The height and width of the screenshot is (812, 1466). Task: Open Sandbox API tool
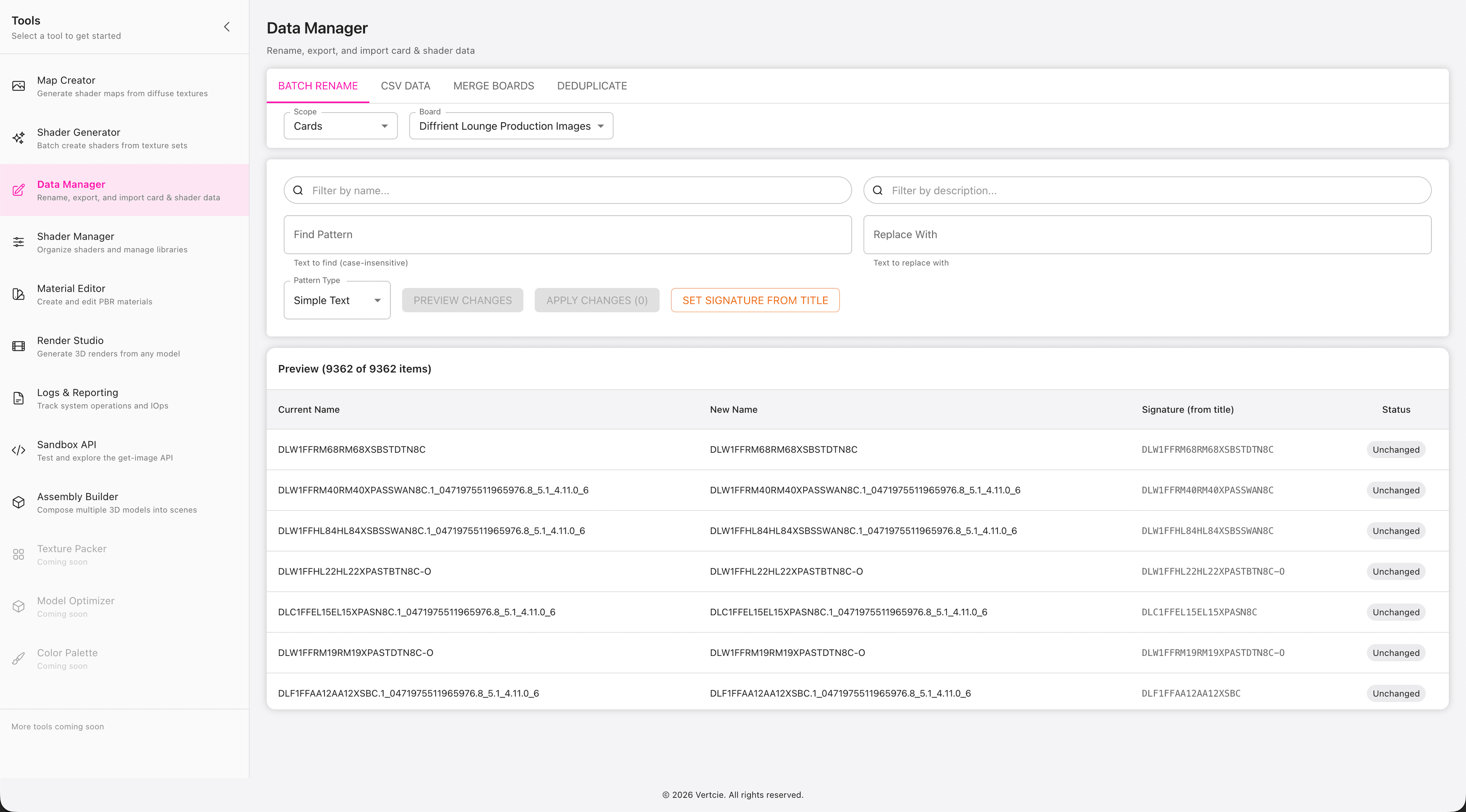click(x=124, y=450)
